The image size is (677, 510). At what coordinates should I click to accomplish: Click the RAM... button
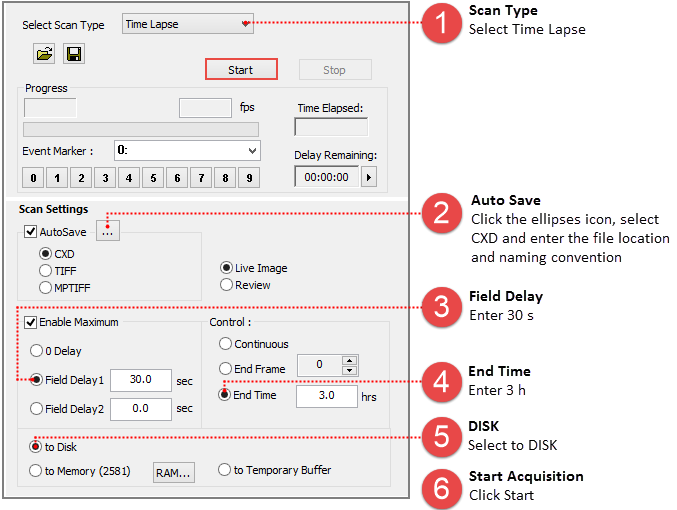click(x=171, y=471)
